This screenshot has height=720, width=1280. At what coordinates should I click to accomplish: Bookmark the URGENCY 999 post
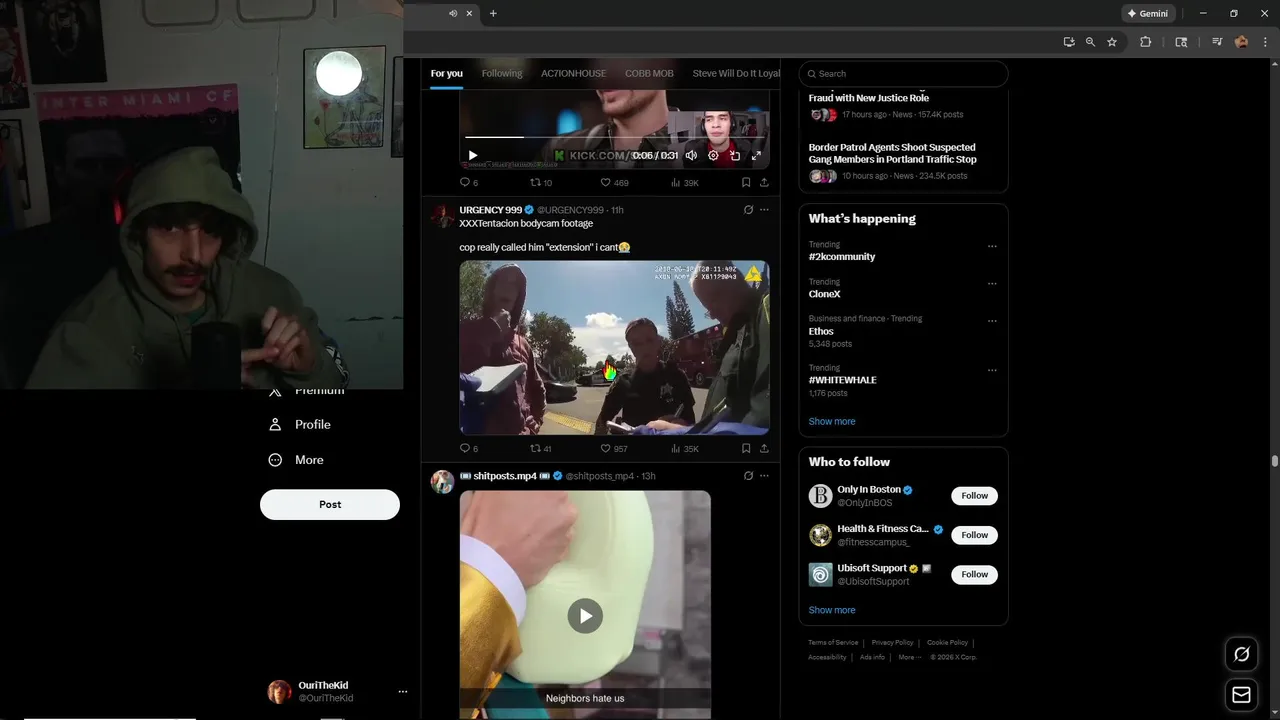coord(746,449)
